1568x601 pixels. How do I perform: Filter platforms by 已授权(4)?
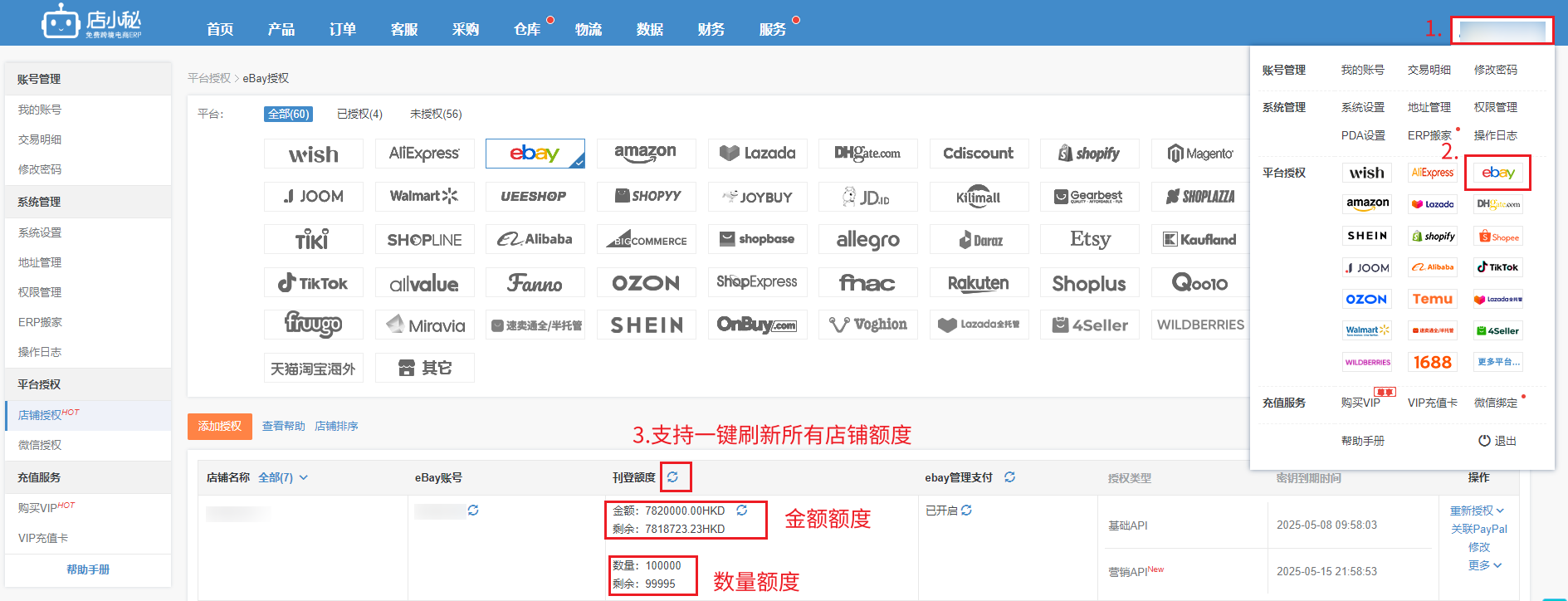click(x=359, y=114)
